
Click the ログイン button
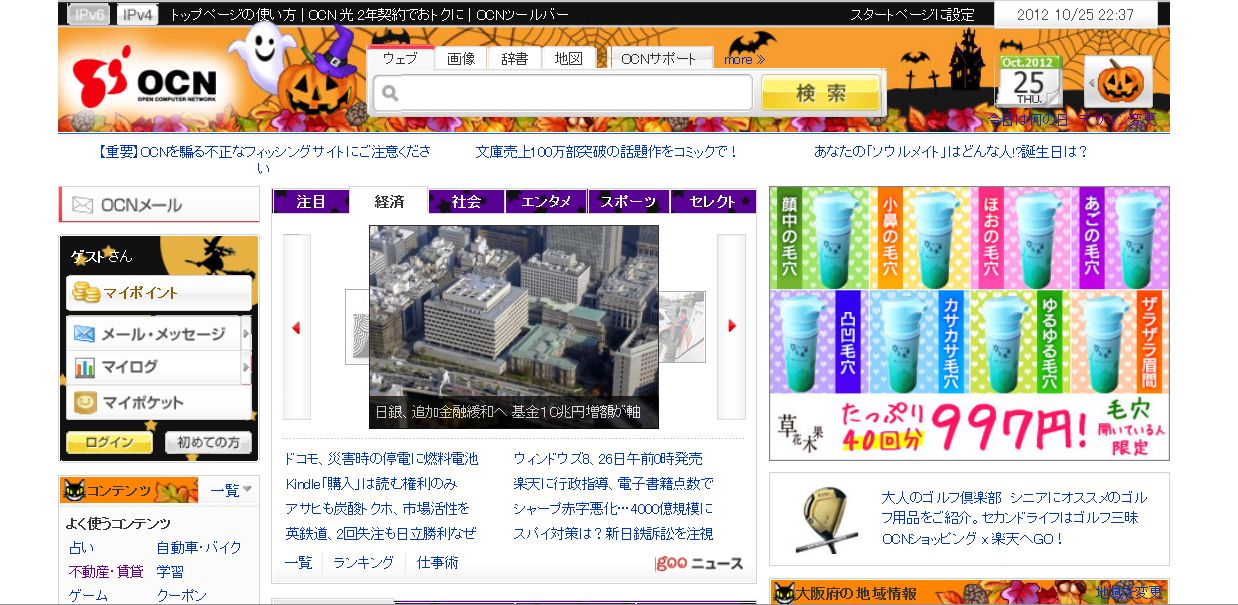(109, 442)
